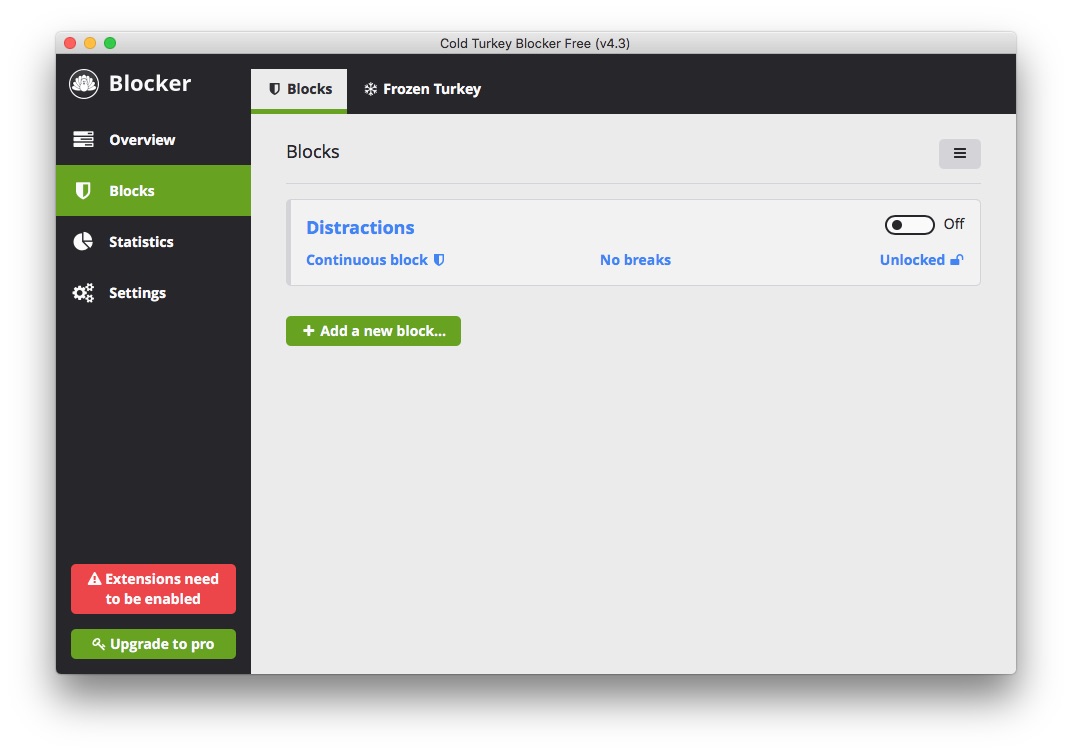Image resolution: width=1072 pixels, height=754 pixels.
Task: Click the No breaks link
Action: click(x=635, y=260)
